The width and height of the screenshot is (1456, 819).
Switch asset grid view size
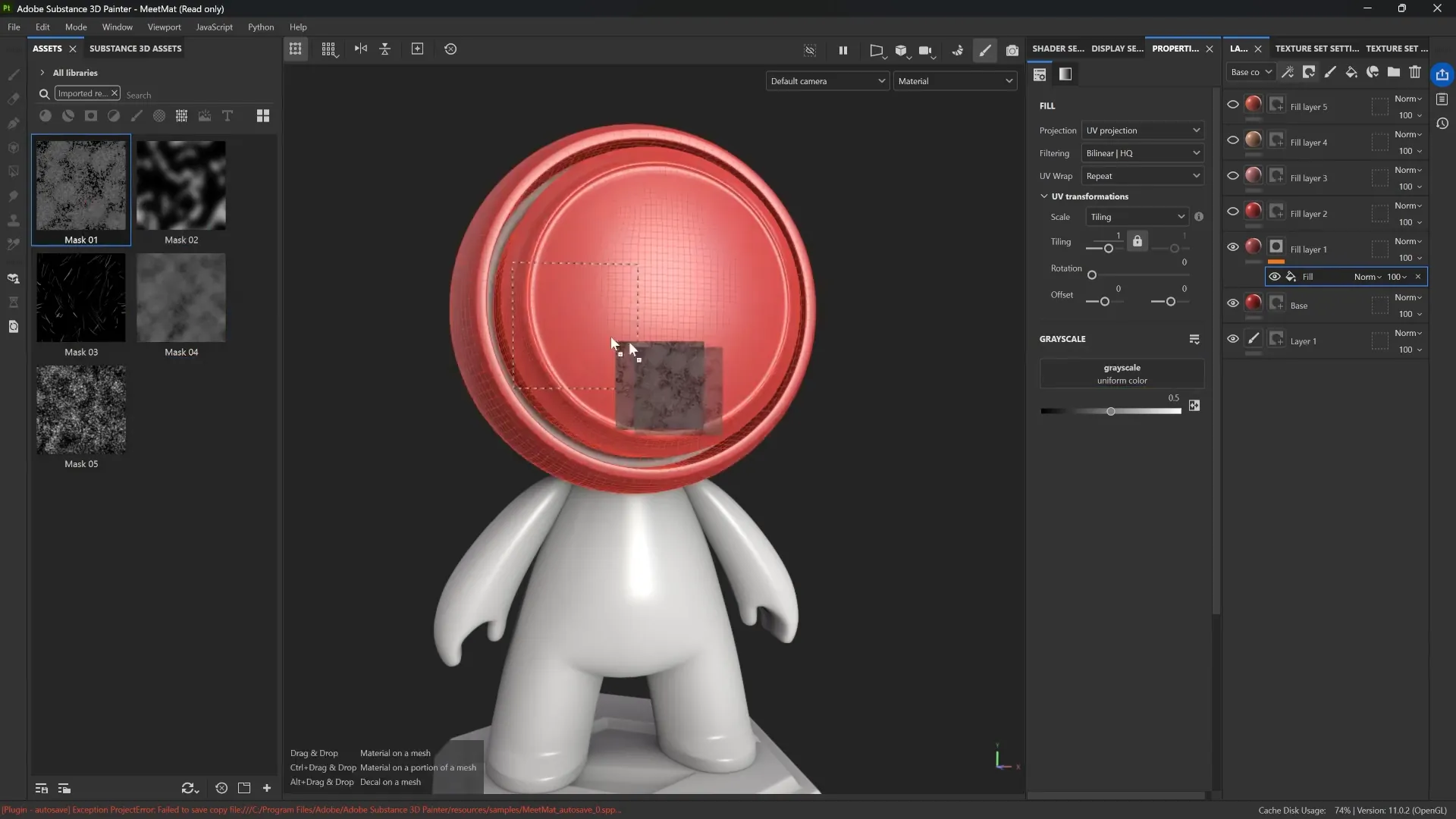[263, 116]
